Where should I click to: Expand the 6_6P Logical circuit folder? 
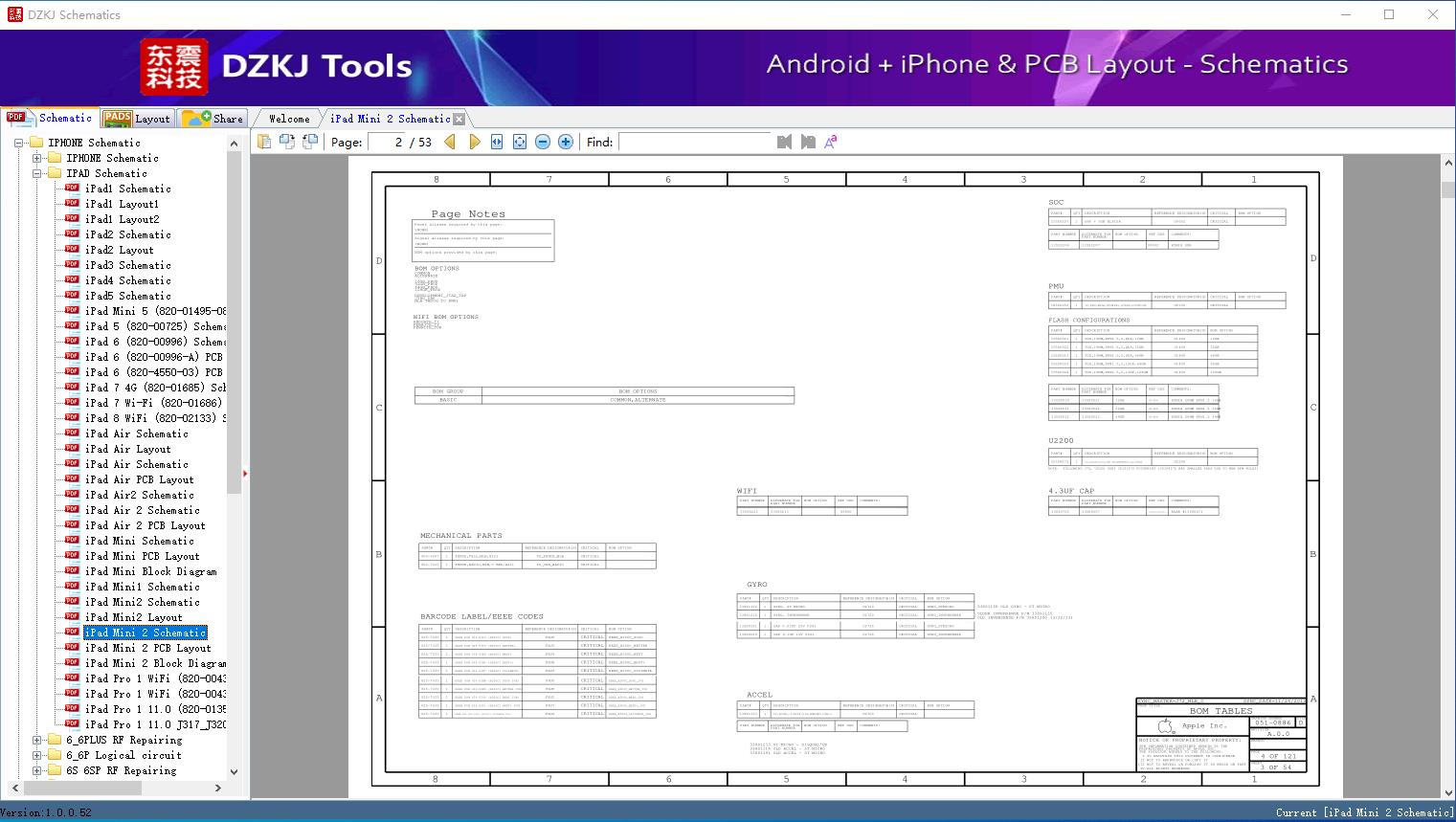pos(36,755)
